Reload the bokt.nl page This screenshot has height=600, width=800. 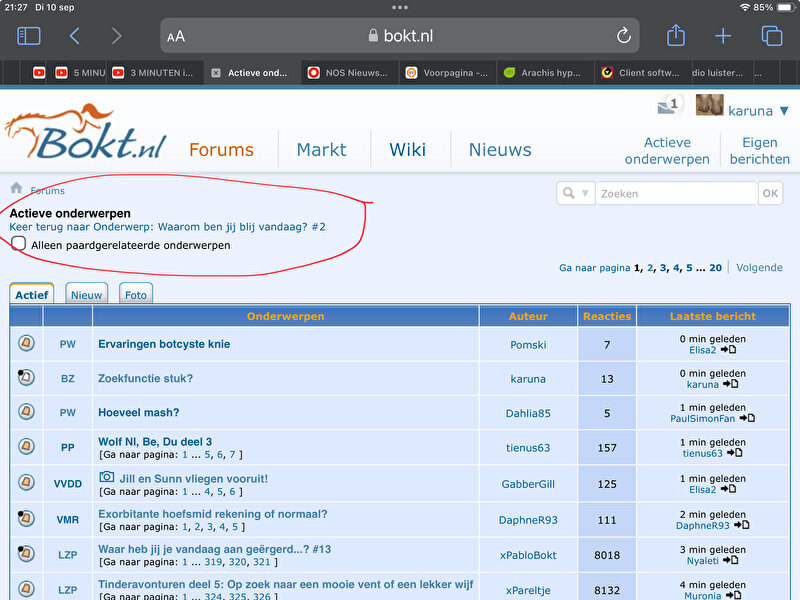pos(623,36)
